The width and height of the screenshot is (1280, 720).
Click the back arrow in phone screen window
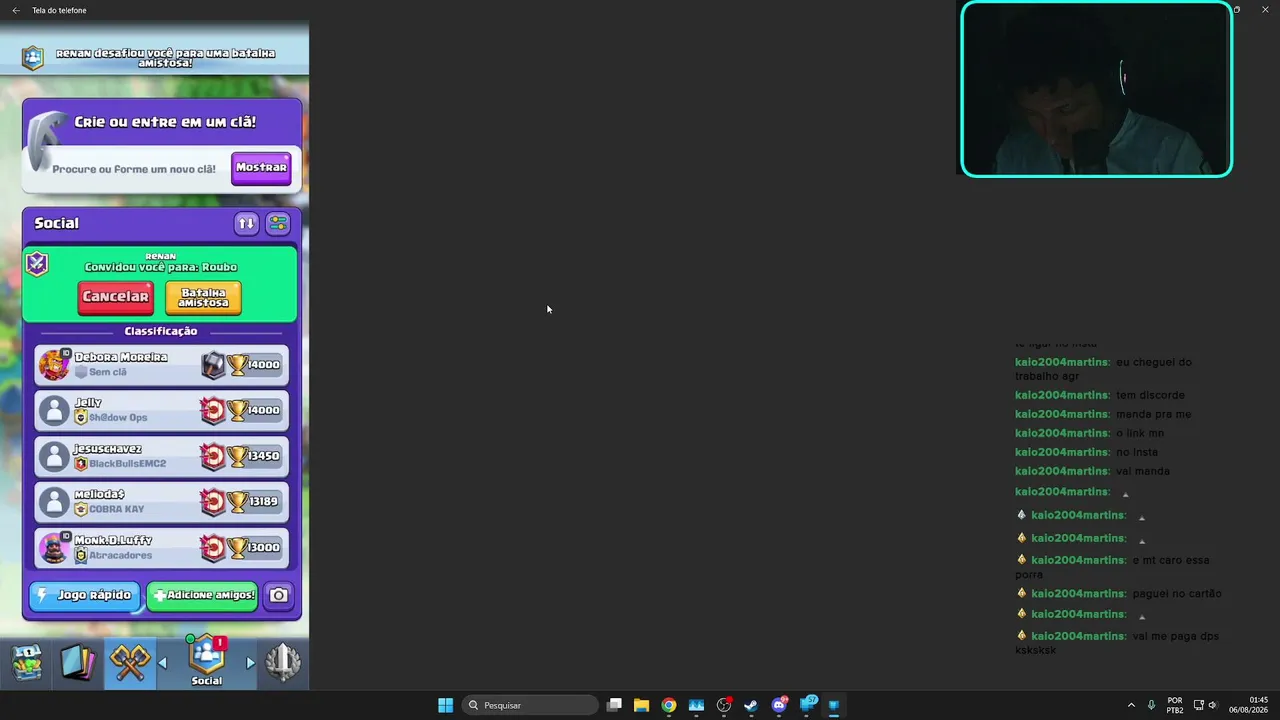coord(16,10)
